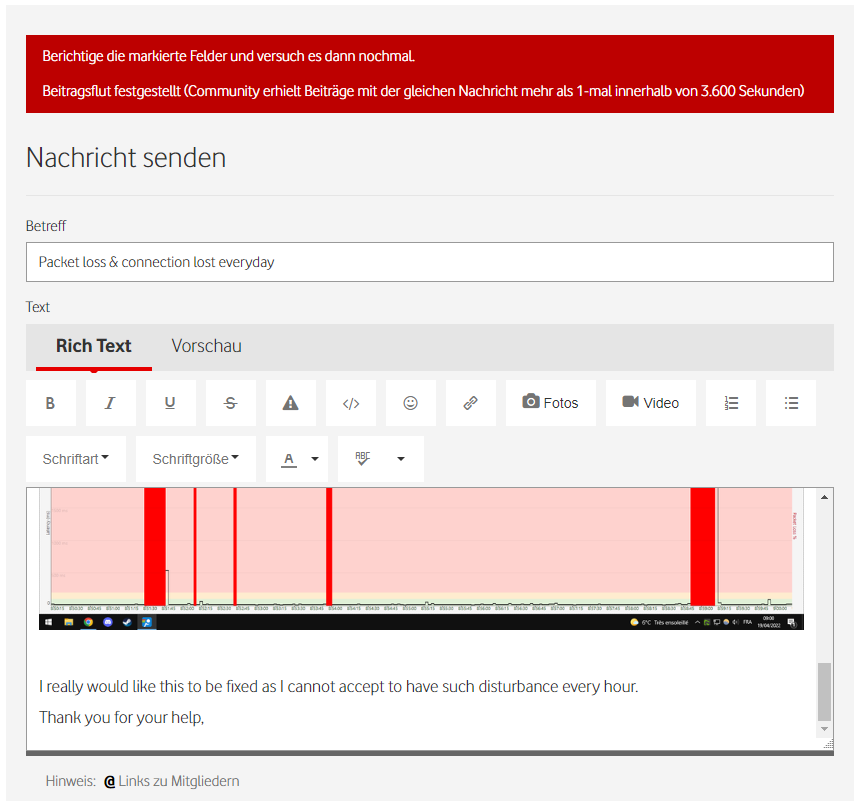
Task: Click the editor scrollbar thumb
Action: (824, 692)
